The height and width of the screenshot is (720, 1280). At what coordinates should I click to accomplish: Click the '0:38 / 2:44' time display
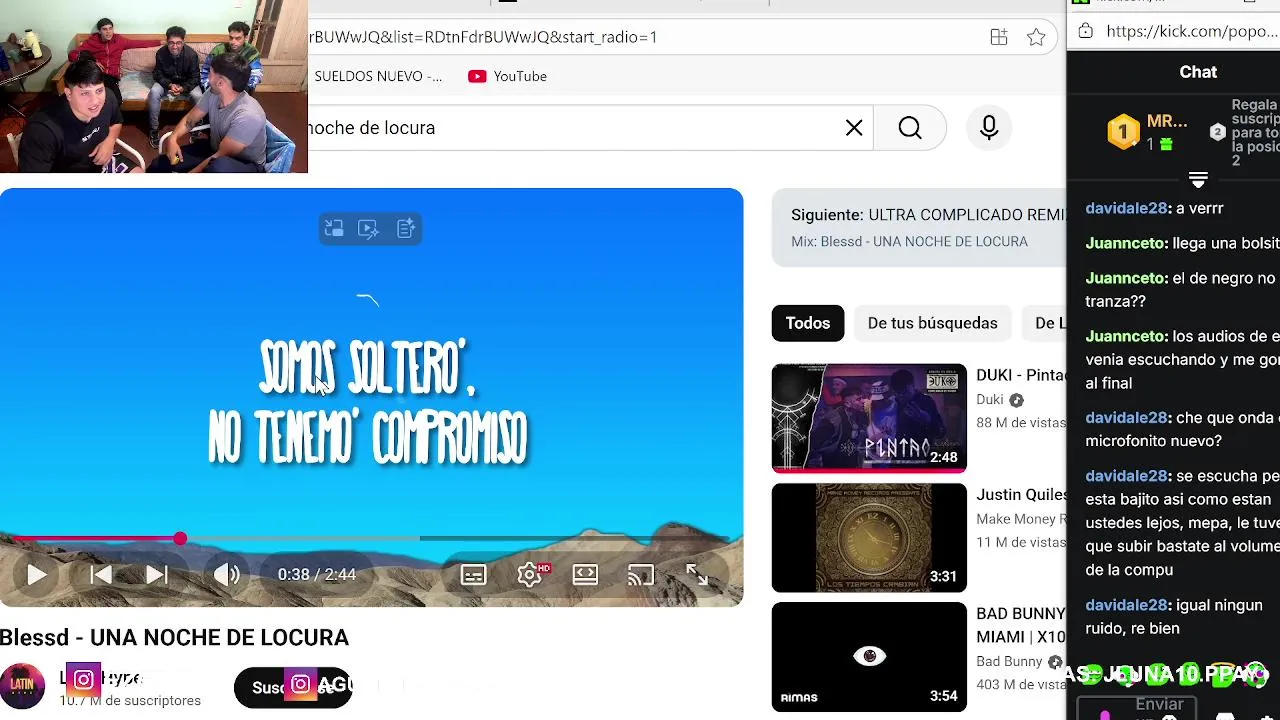[x=317, y=575]
